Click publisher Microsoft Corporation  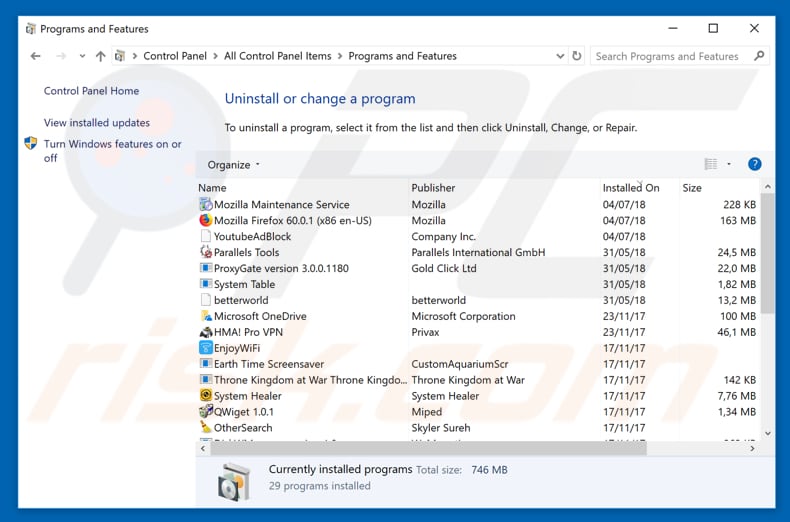[x=464, y=316]
